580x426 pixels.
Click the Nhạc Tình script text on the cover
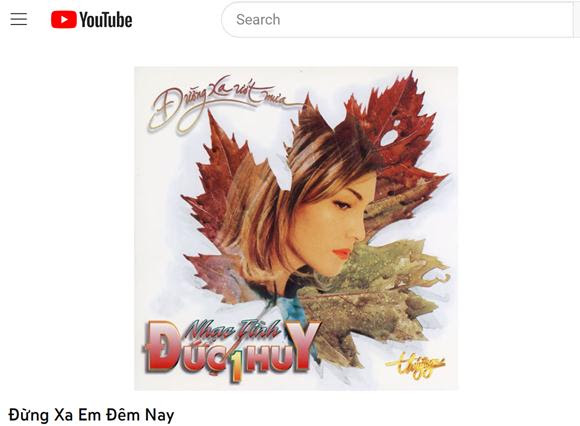pos(233,329)
